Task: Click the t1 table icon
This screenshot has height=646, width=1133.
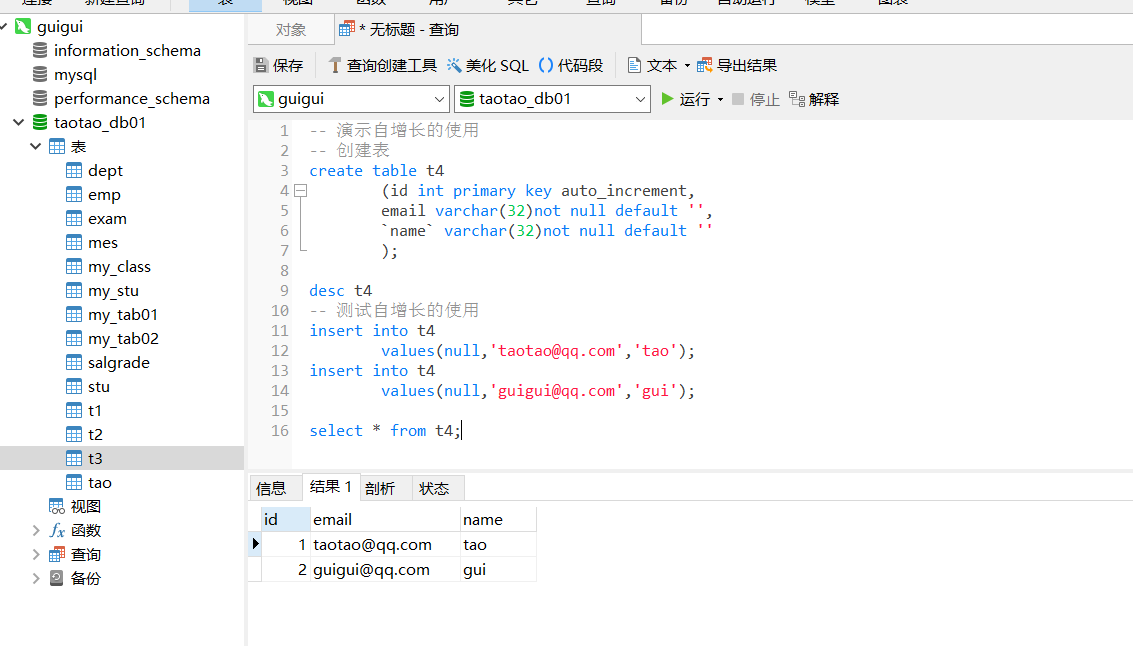Action: tap(74, 410)
